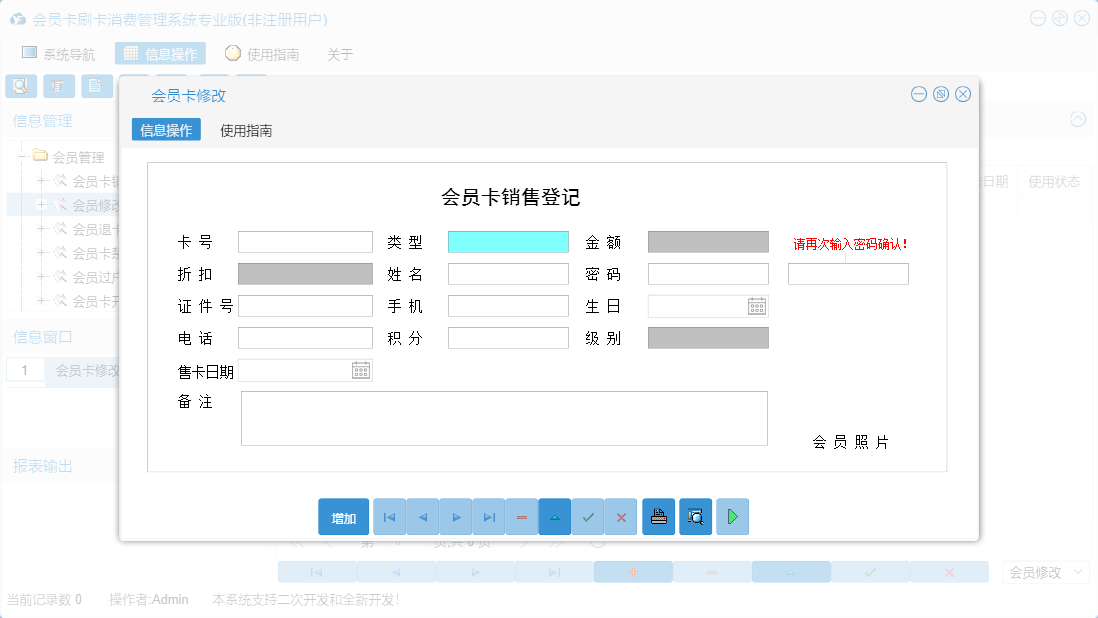Click the green execute arrow icon
Screen dimensions: 1098x618
pos(732,517)
